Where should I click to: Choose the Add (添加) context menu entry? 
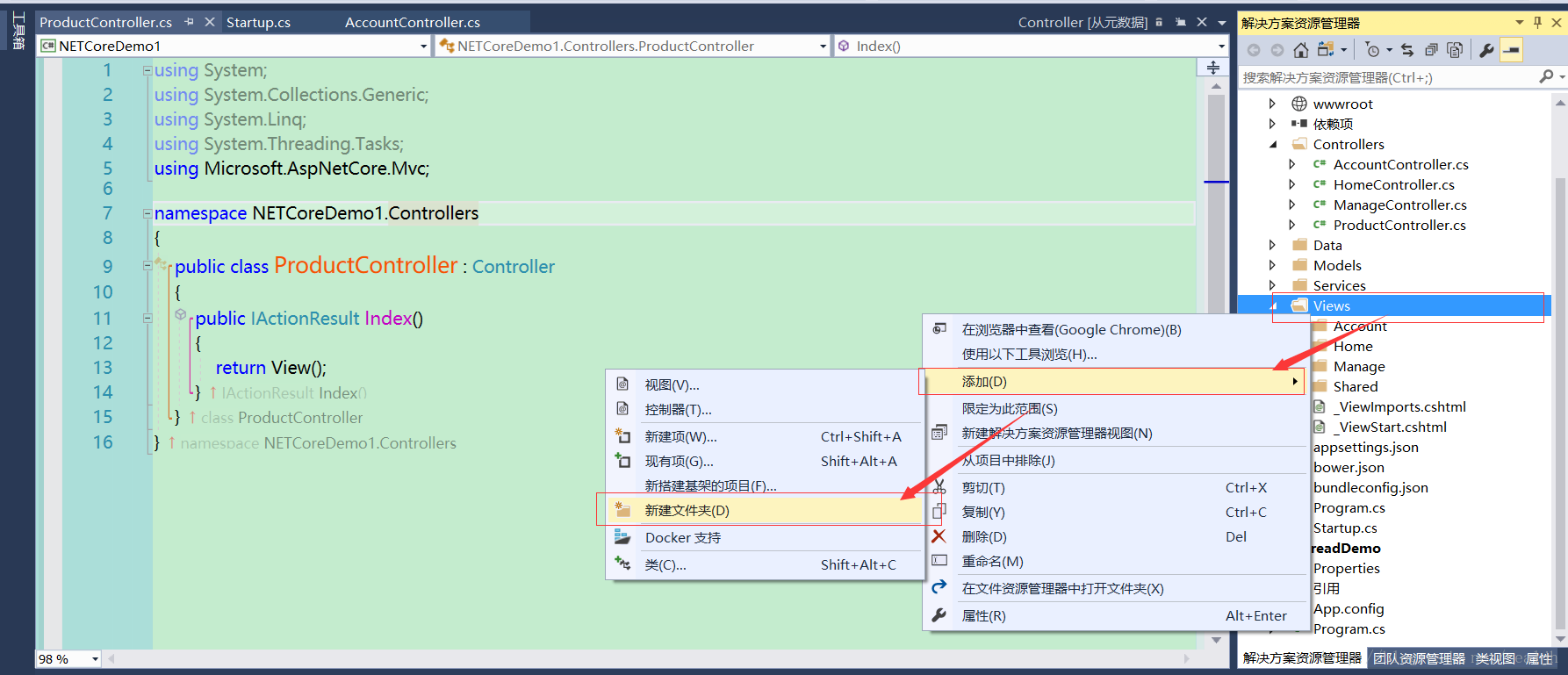(1113, 382)
